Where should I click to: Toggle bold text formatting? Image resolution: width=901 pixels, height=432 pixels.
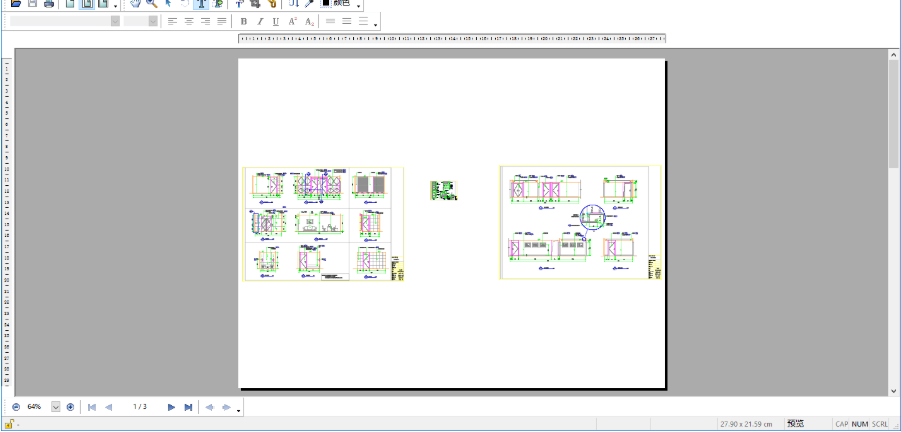tap(244, 21)
